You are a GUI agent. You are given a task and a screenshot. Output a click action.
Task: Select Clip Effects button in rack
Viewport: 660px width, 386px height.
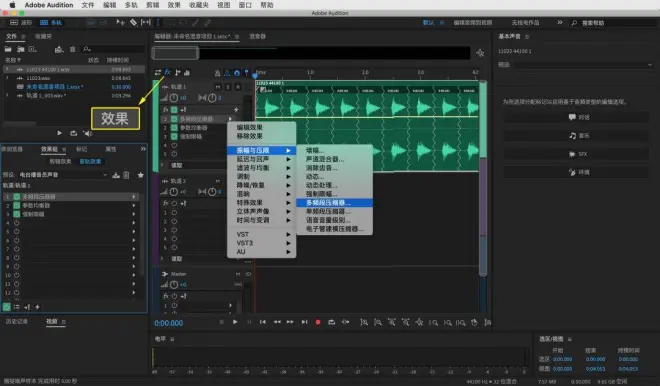(60, 162)
